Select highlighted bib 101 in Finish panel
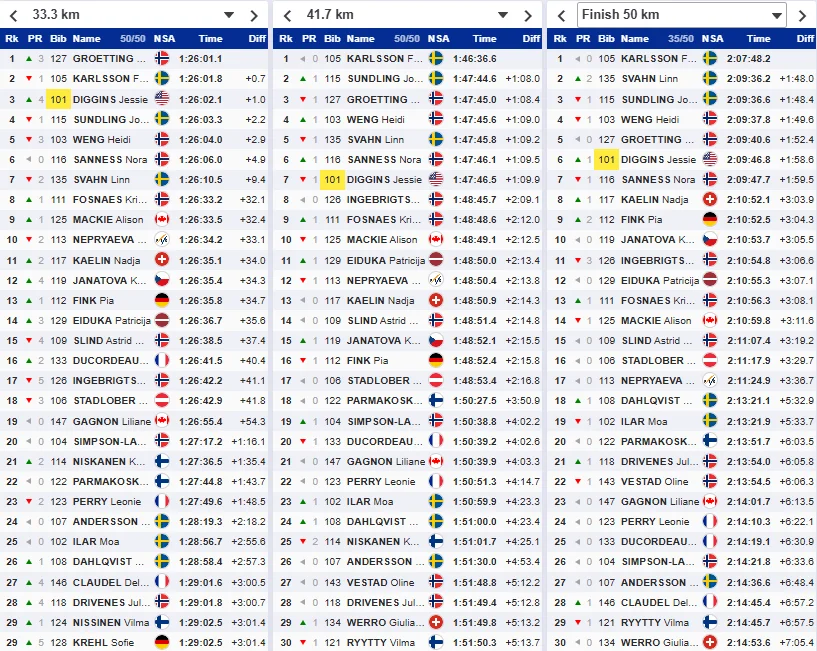This screenshot has width=817, height=651. (x=606, y=159)
